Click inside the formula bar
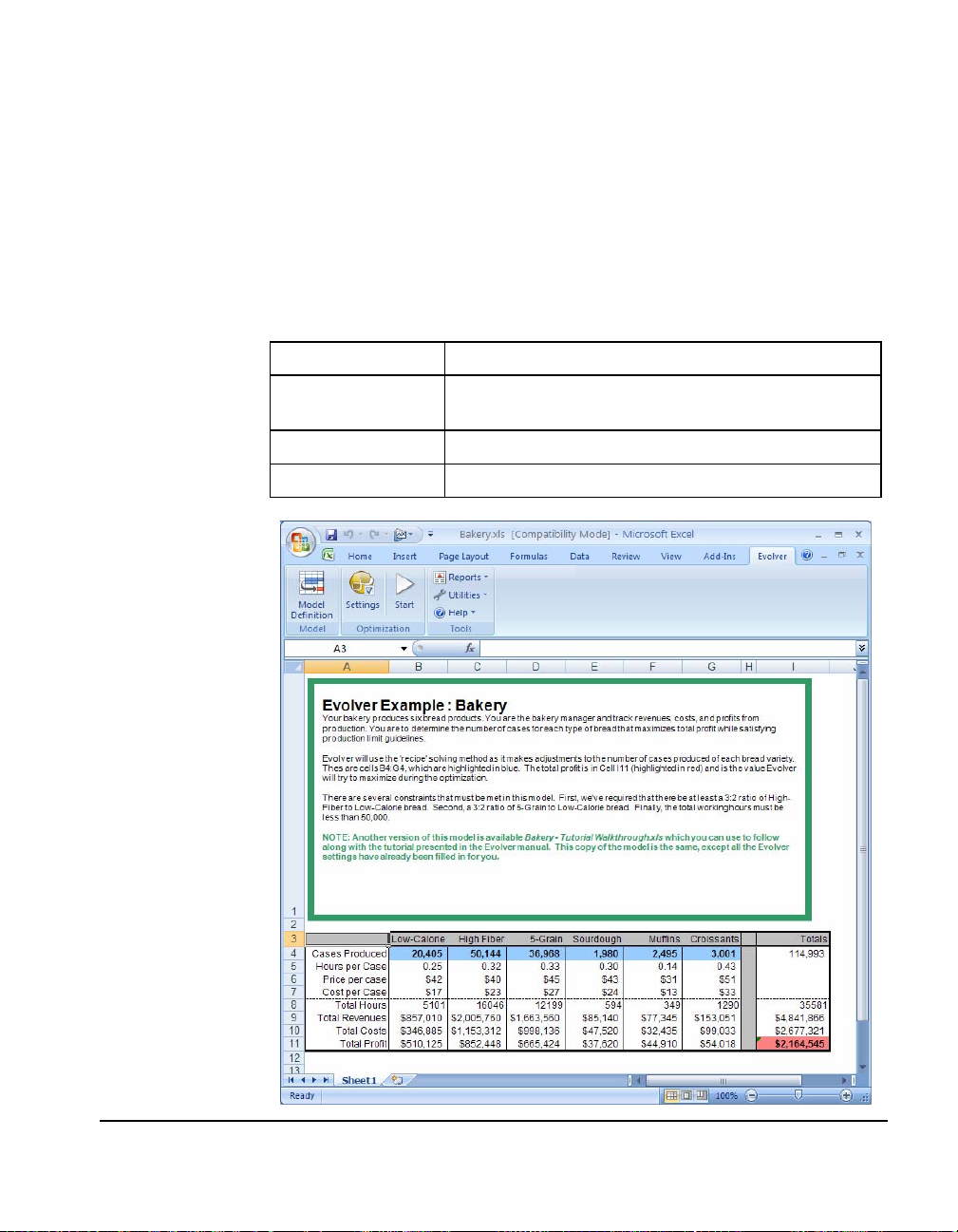This screenshot has width=958, height=1232. (667, 649)
